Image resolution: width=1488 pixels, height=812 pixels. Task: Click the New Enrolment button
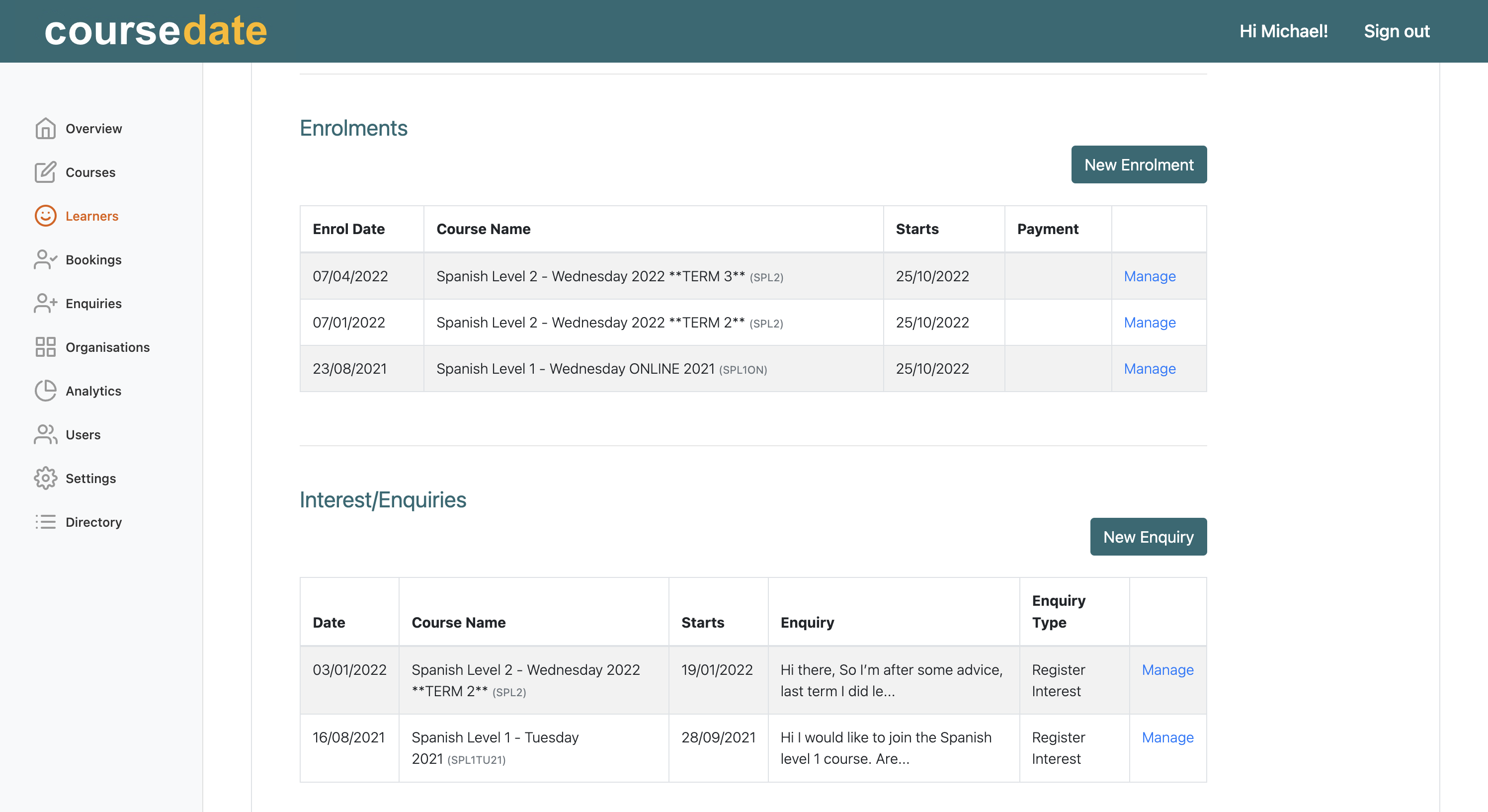click(x=1139, y=165)
